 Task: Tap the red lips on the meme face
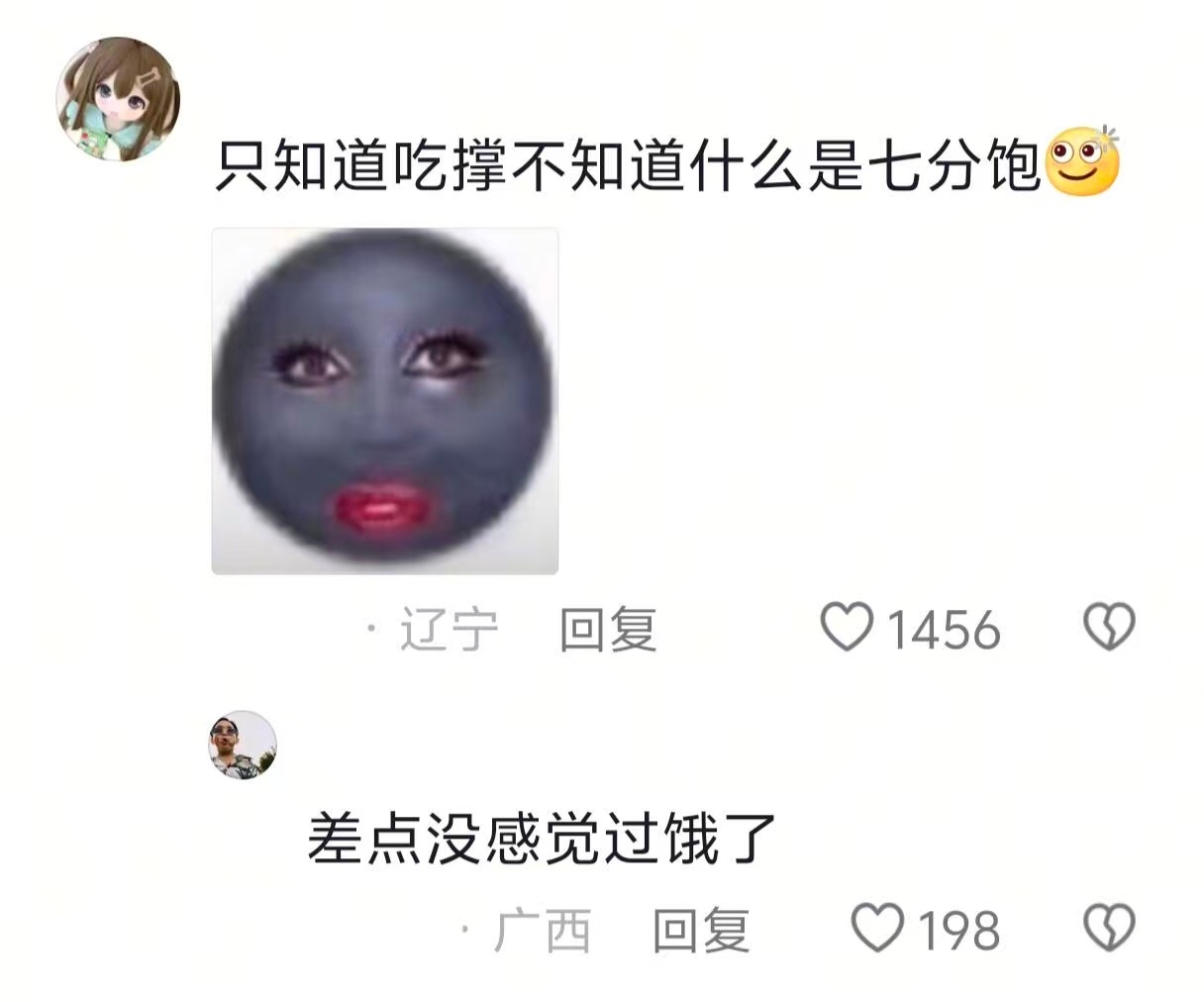click(380, 510)
